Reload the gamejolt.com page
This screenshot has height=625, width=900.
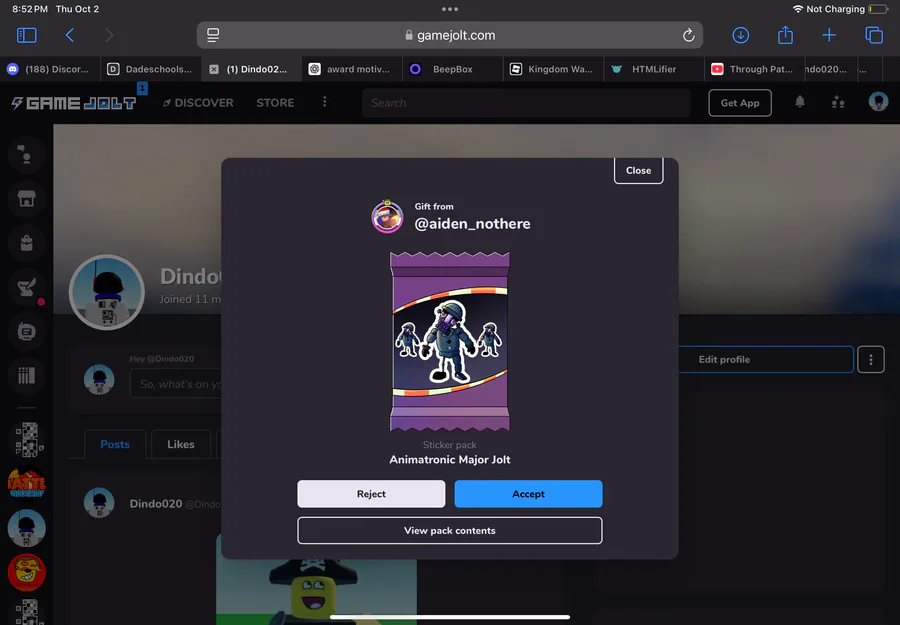coord(688,35)
